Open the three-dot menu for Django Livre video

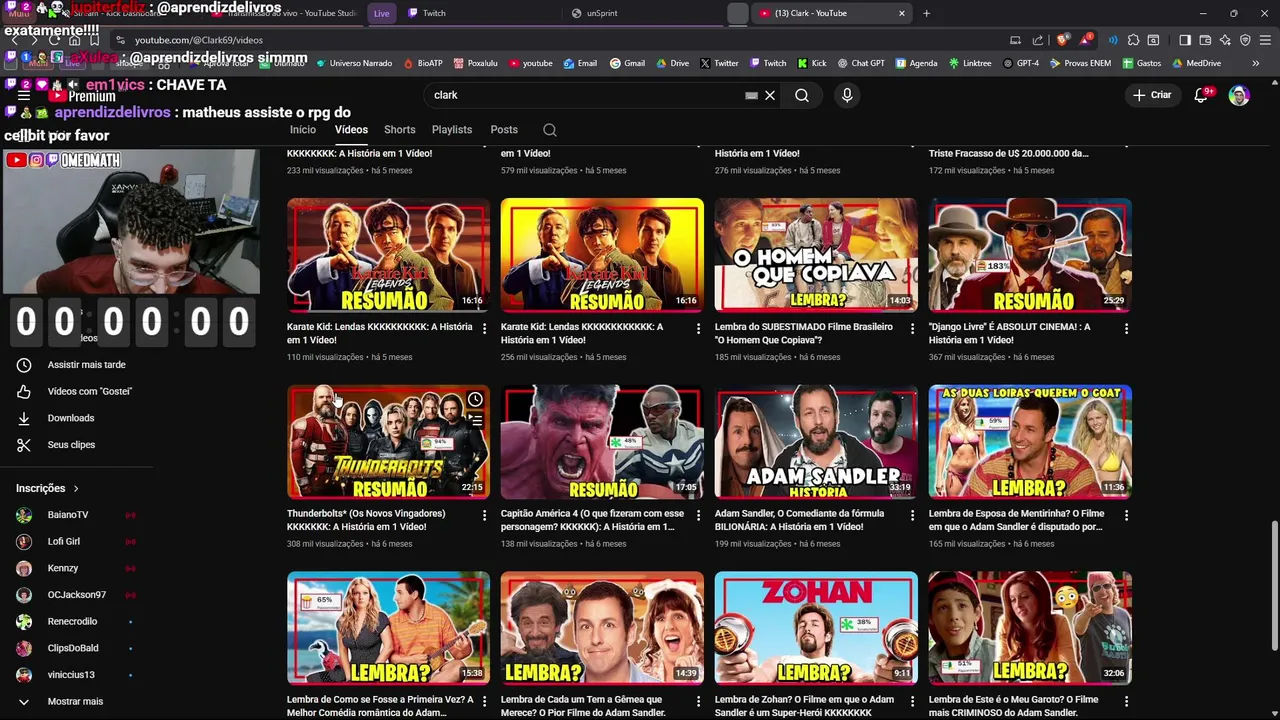(1126, 328)
